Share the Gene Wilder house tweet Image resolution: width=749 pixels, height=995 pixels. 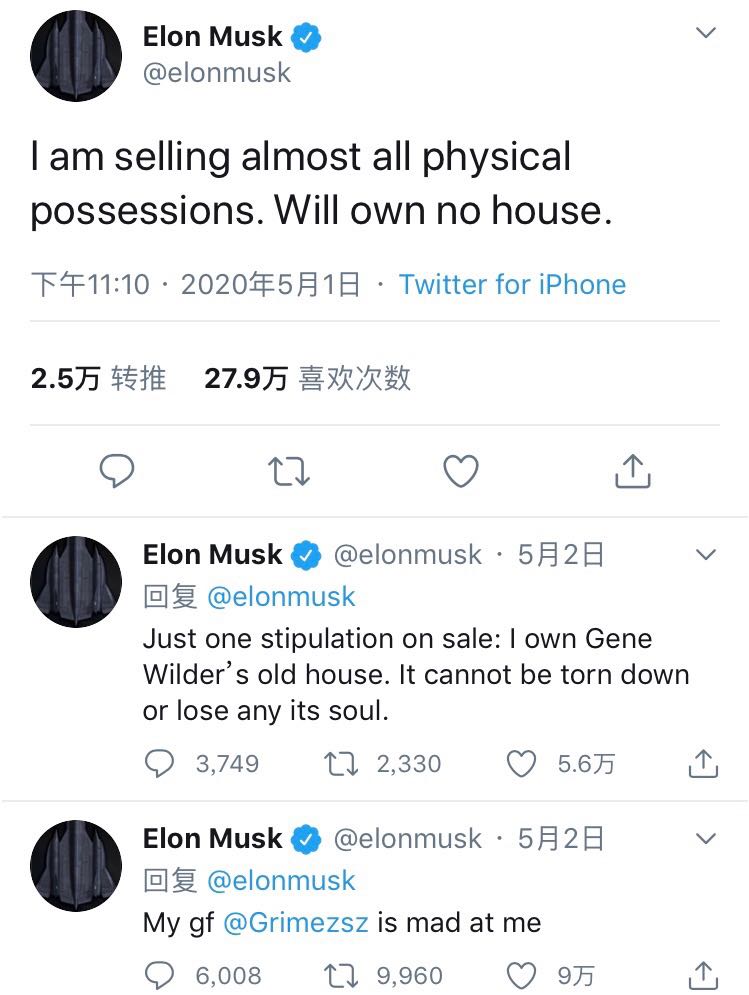click(x=703, y=764)
